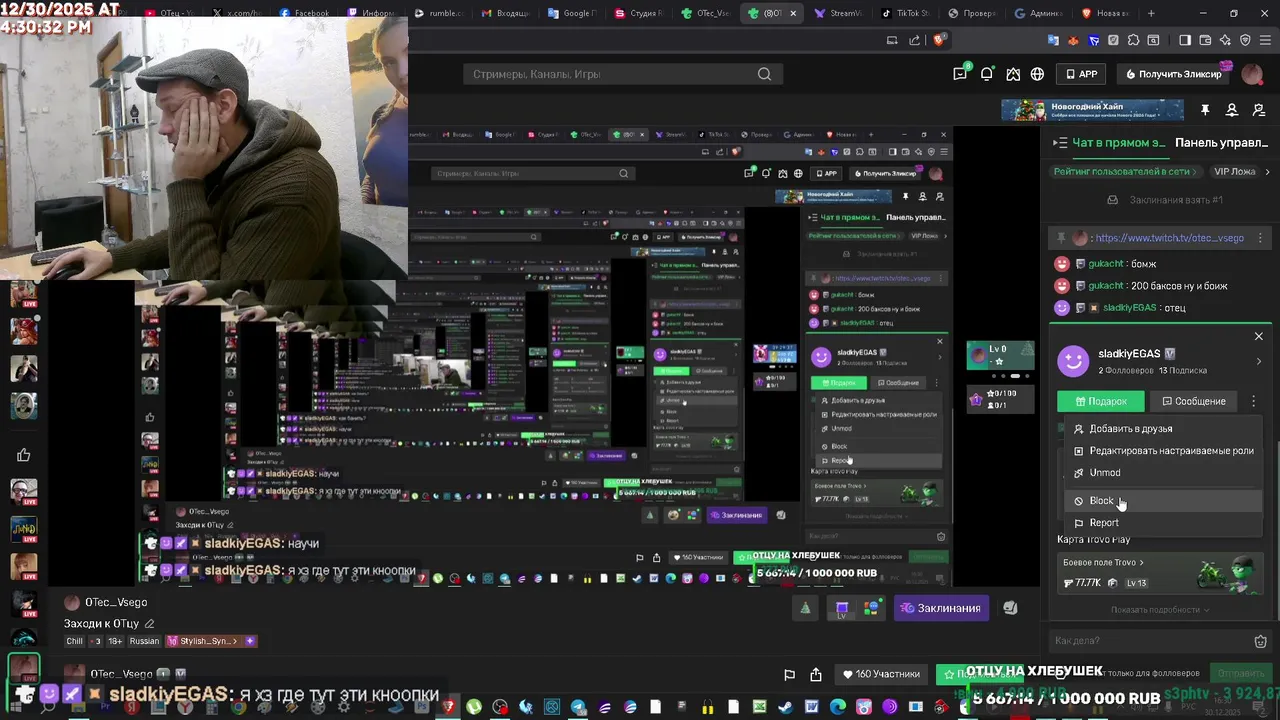The height and width of the screenshot is (720, 1280).
Task: Open options for the pinned message
Action: (x=1260, y=238)
